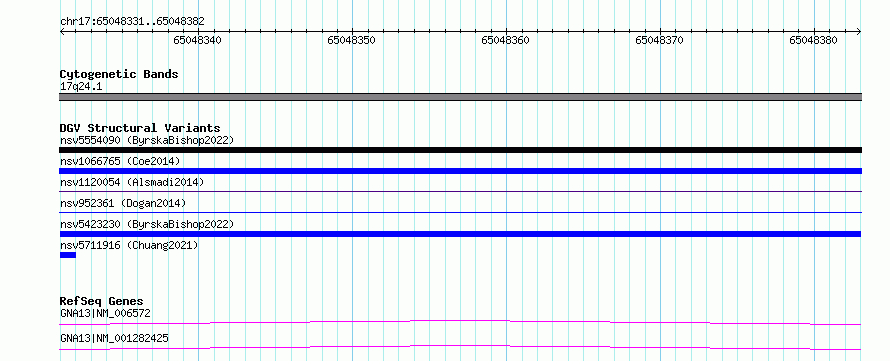Click the thick blue nsv5423230 variant bar
The height and width of the screenshot is (361, 890).
[x=460, y=234]
